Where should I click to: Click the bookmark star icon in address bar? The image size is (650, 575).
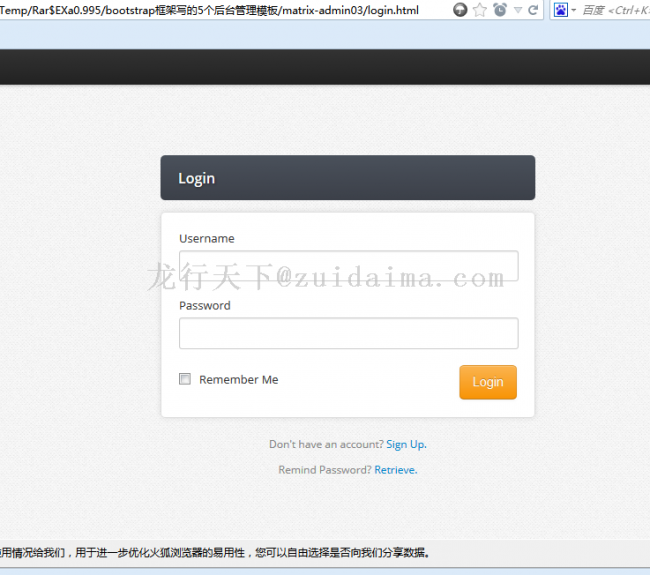point(480,10)
